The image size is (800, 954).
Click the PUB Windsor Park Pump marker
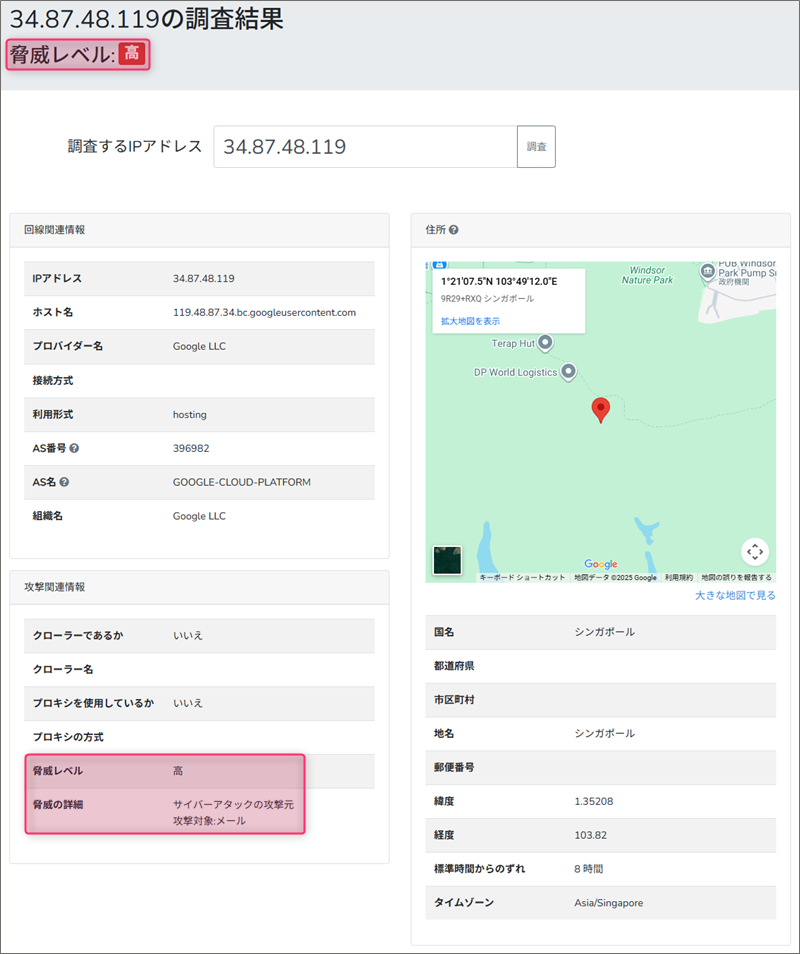pos(708,271)
